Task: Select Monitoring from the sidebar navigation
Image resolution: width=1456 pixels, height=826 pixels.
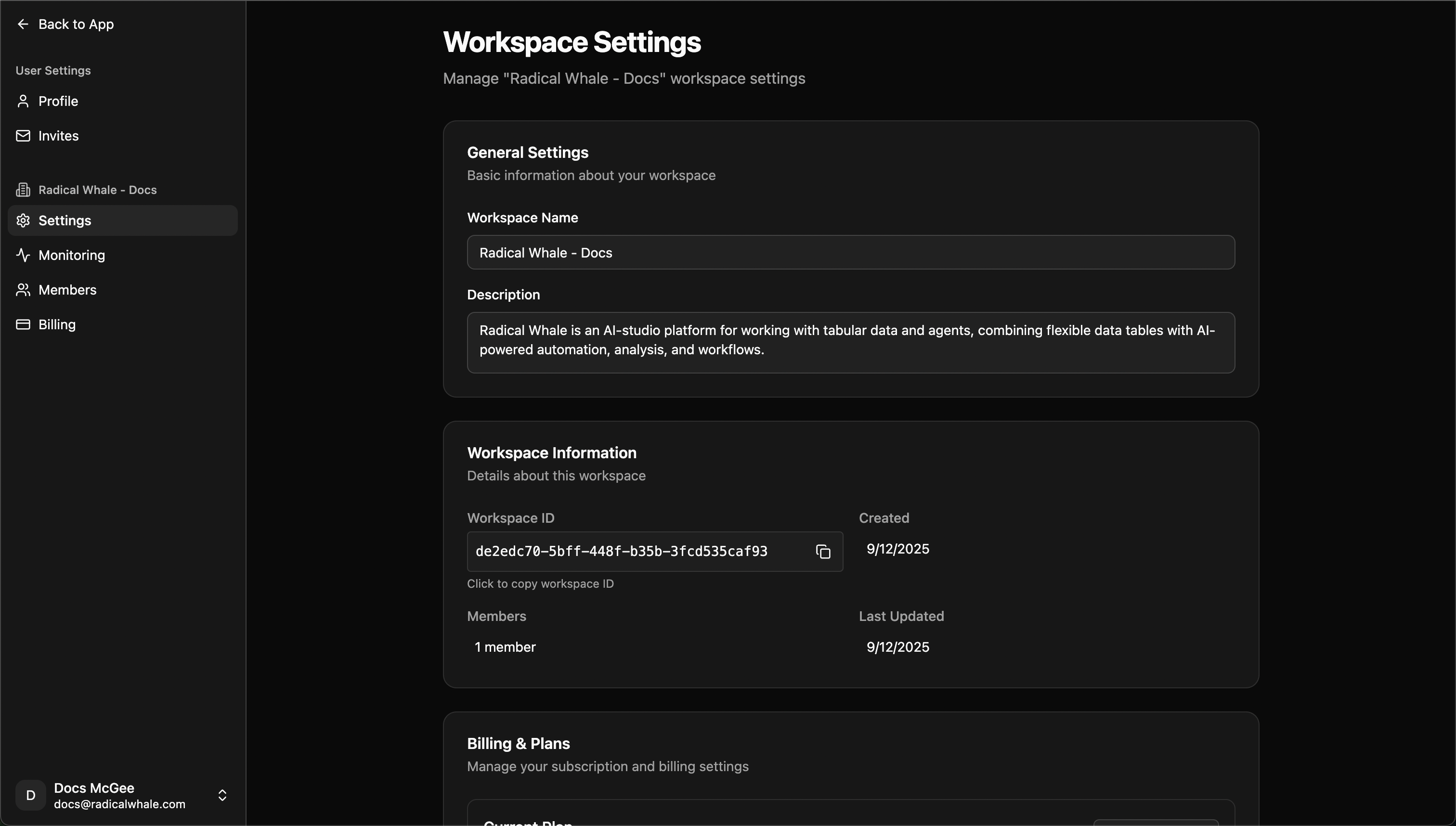Action: [72, 255]
